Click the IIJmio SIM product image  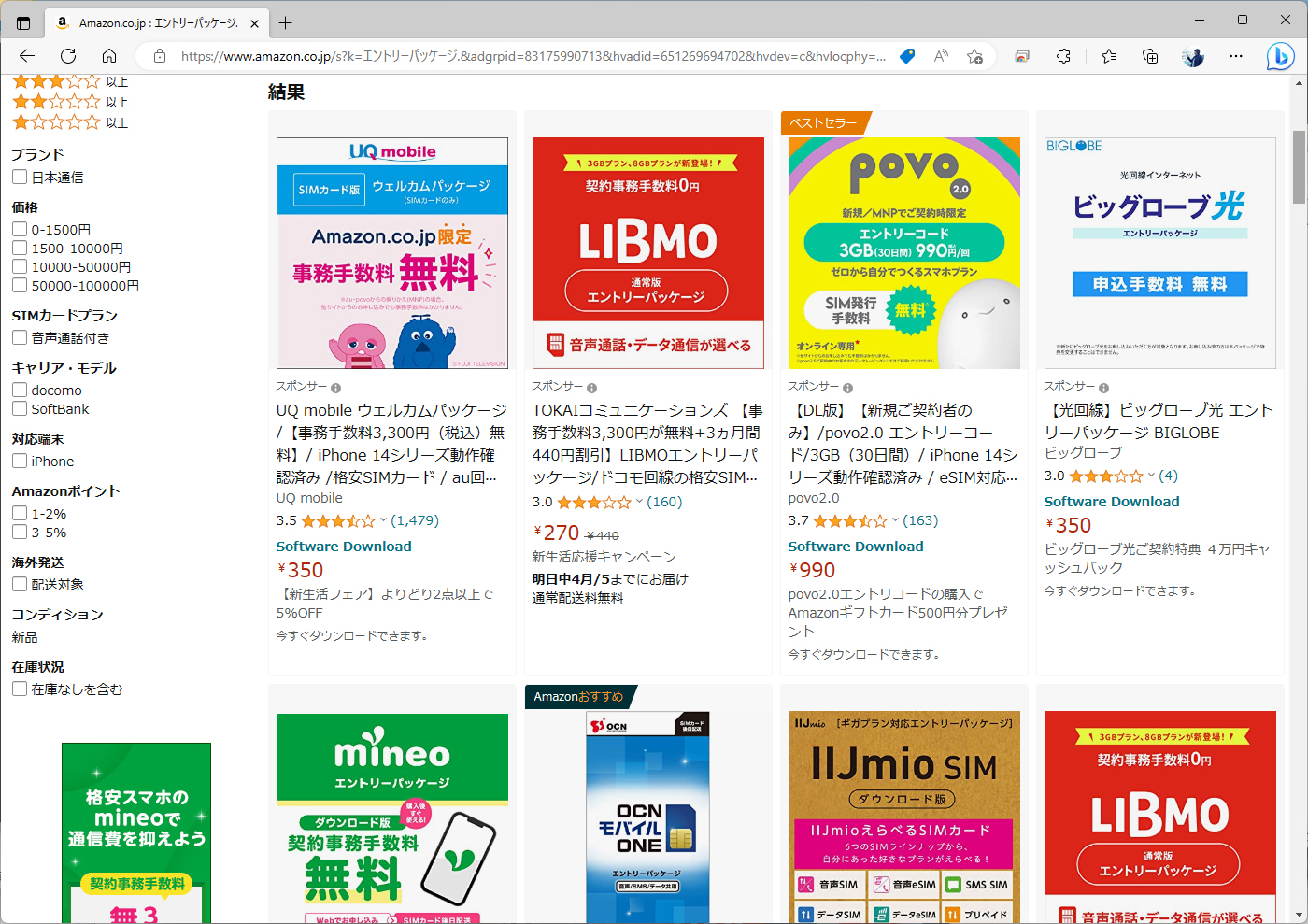pos(903,817)
